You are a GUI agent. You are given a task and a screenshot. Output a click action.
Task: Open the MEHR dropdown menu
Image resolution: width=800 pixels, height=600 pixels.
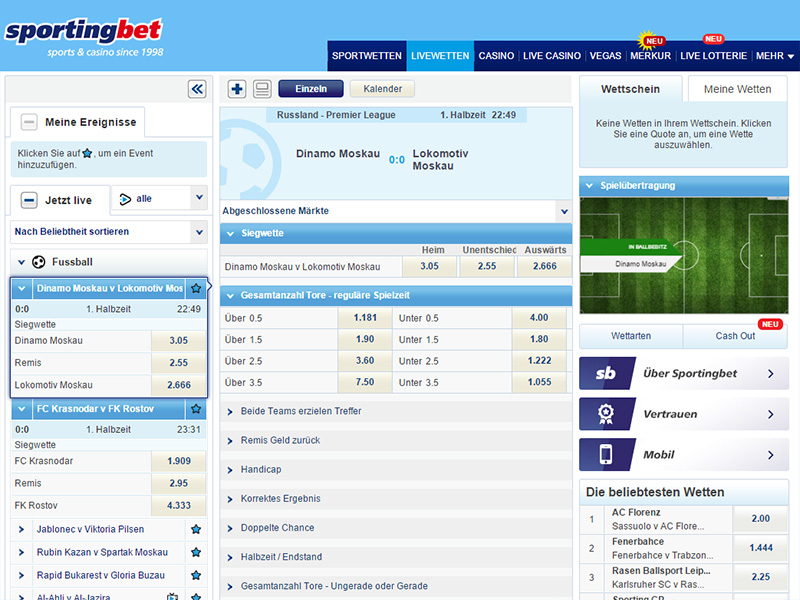pyautogui.click(x=774, y=56)
